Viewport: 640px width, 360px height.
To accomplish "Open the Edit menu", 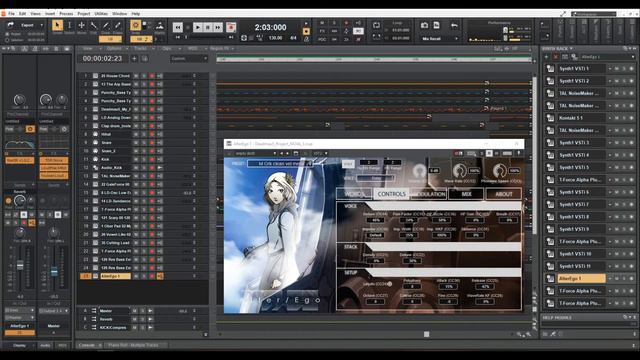I will point(22,13).
